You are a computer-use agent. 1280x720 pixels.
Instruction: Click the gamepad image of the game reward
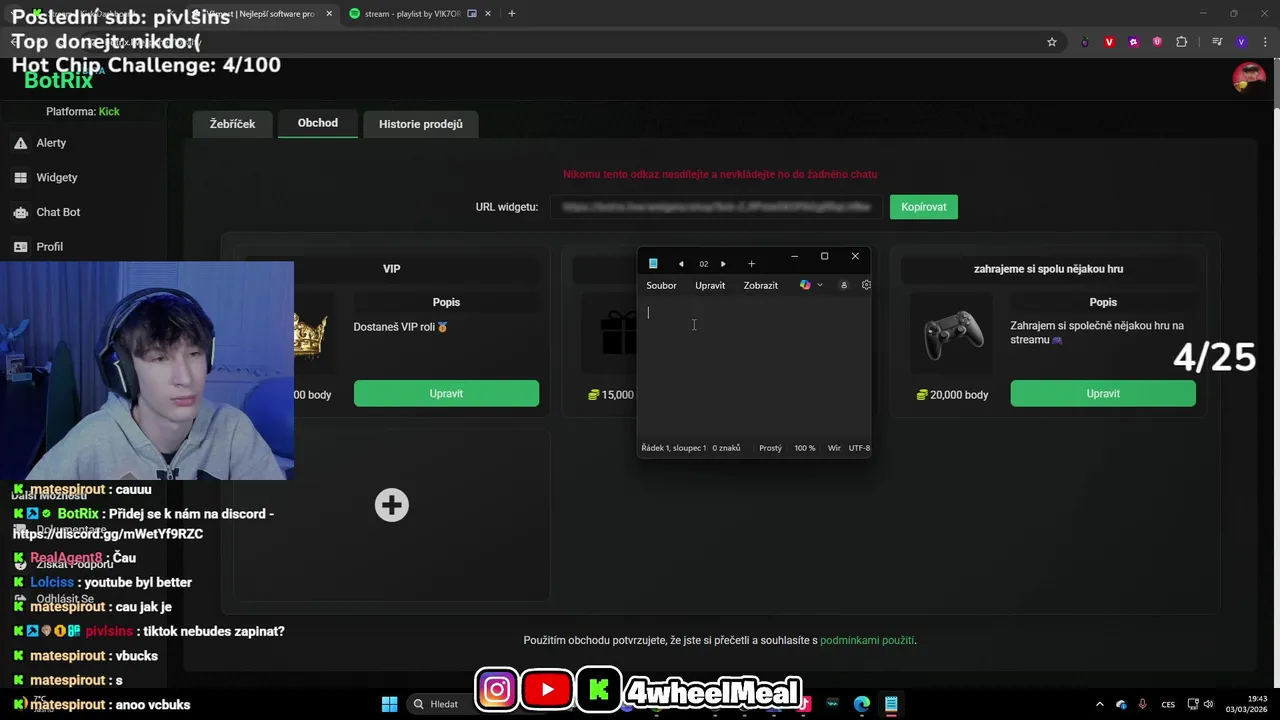click(x=952, y=334)
